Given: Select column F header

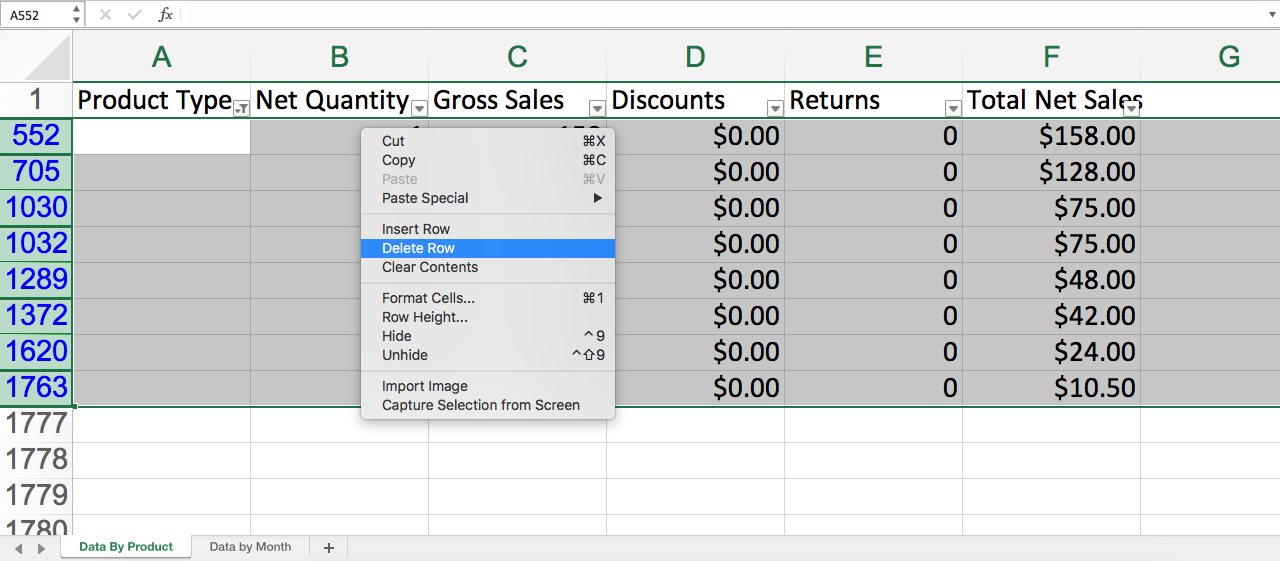Looking at the screenshot, I should tap(1051, 57).
